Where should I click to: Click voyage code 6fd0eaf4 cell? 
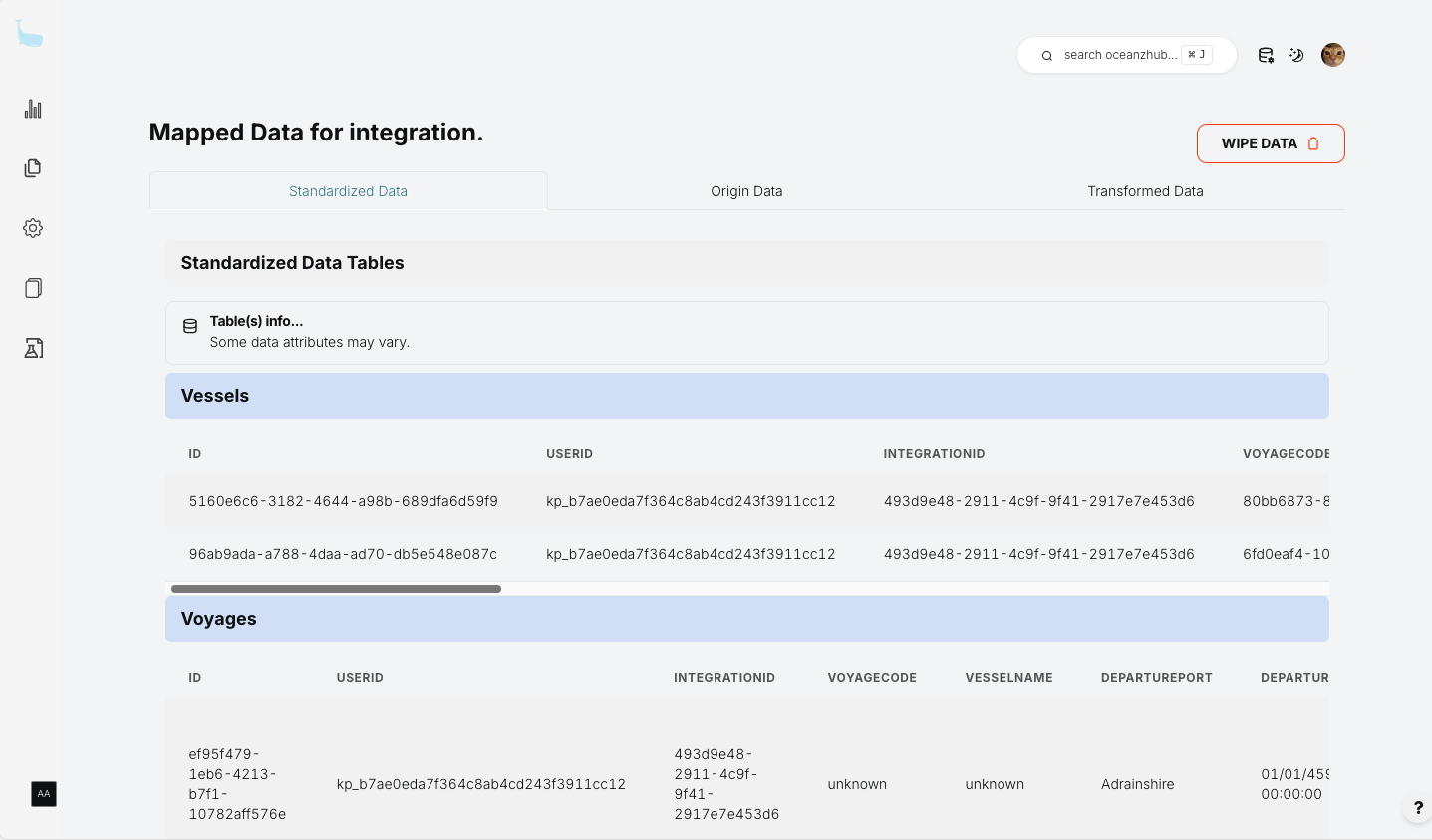tap(1286, 554)
